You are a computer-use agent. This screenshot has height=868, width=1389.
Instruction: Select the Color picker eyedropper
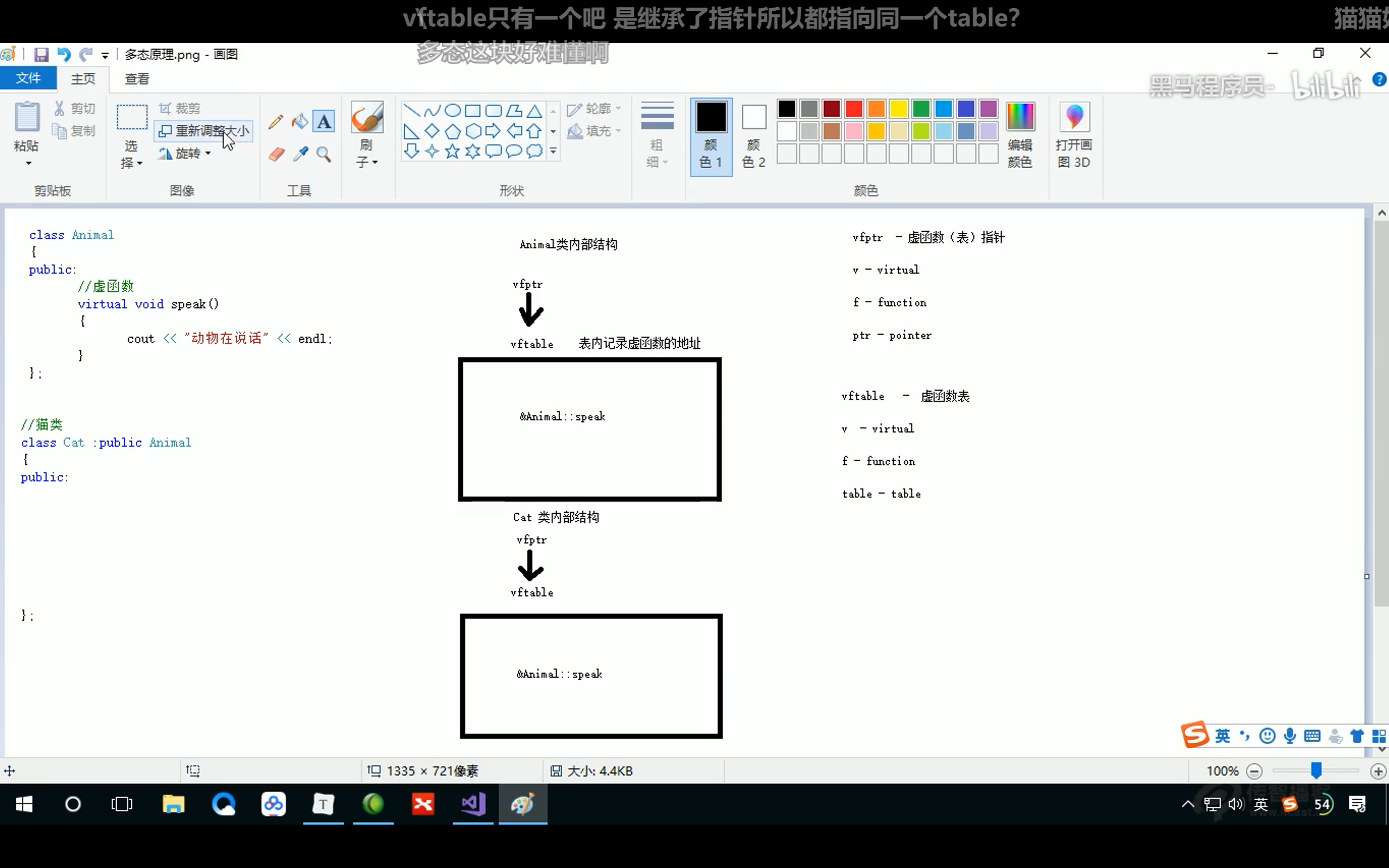pyautogui.click(x=300, y=154)
